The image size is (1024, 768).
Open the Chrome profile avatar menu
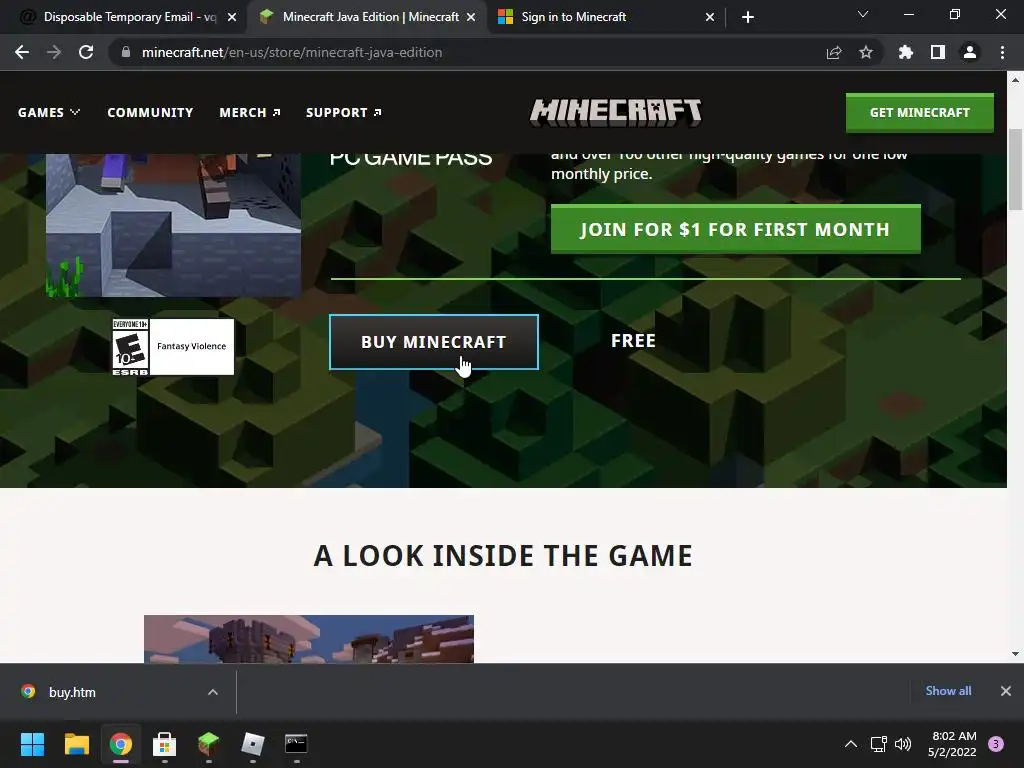point(970,52)
